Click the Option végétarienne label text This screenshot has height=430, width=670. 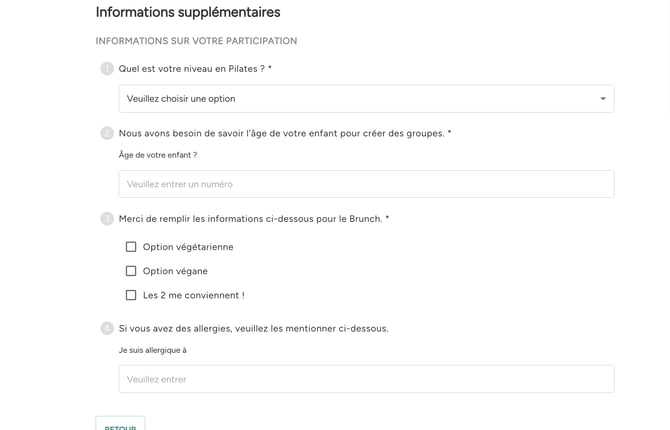[188, 247]
